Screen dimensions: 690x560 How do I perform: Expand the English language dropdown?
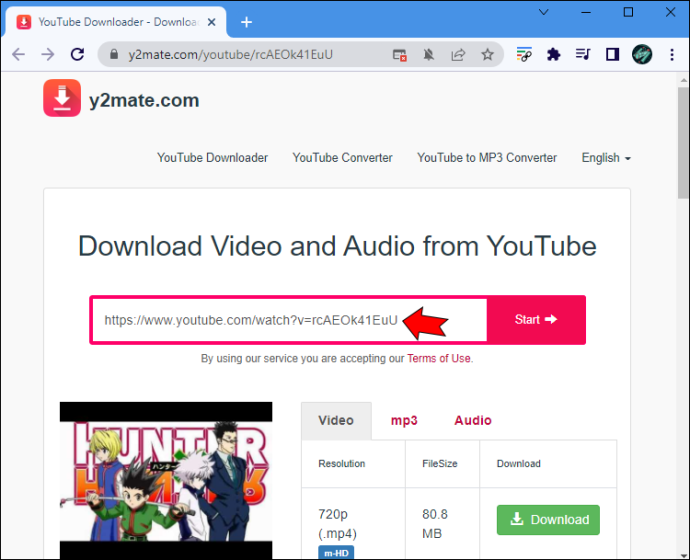(606, 157)
